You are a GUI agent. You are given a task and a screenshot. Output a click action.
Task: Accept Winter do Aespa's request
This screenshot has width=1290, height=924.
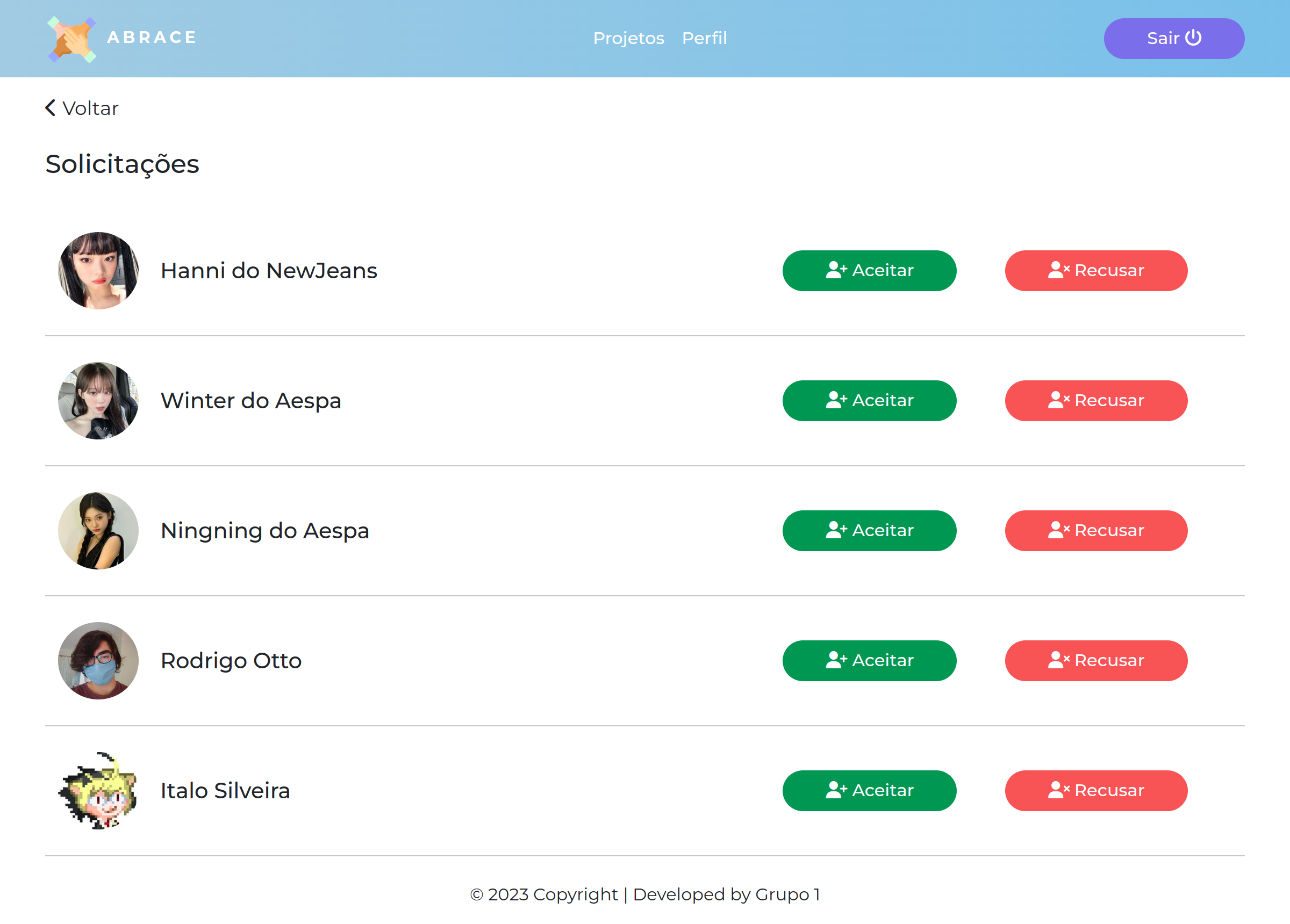pos(869,400)
